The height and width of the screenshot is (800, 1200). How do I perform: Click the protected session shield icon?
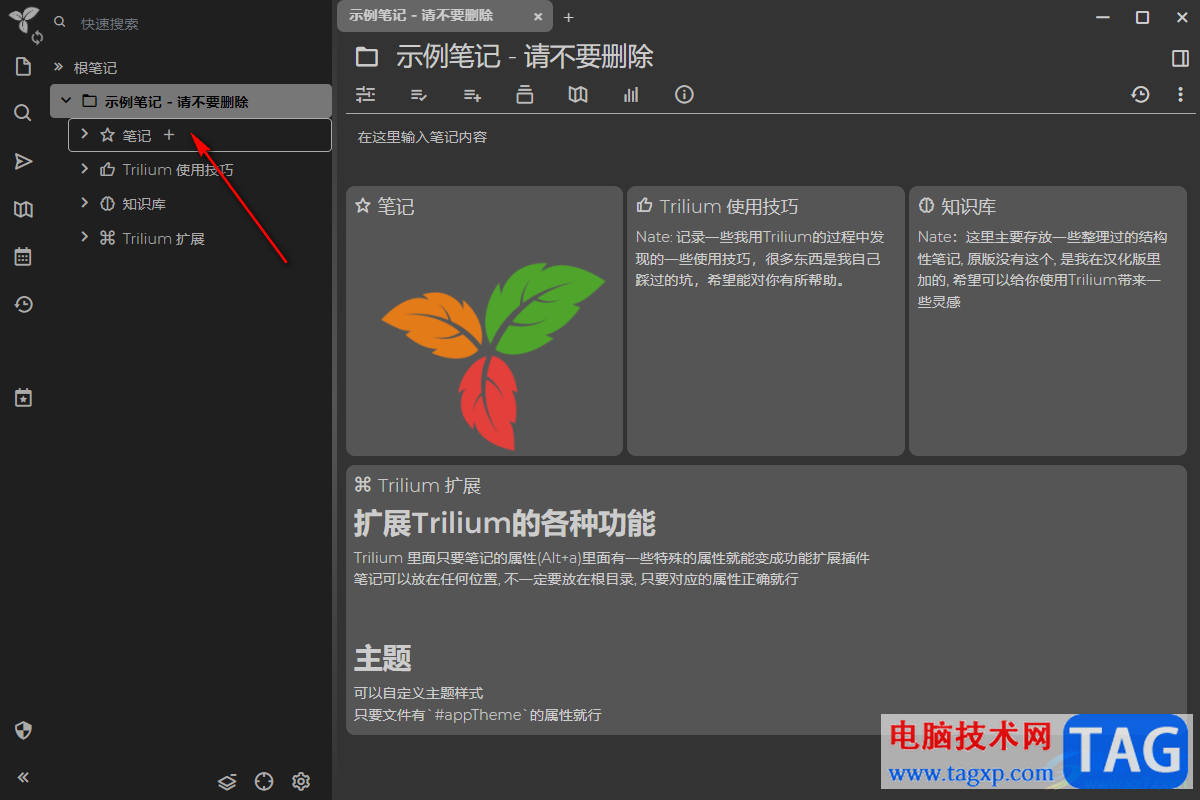point(23,730)
